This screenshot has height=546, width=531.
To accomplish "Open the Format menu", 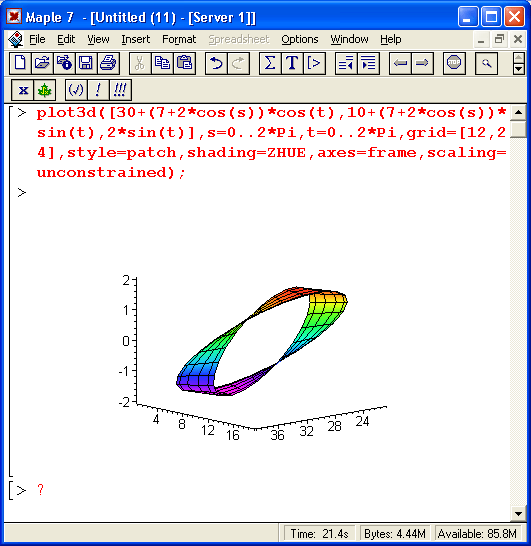I will (179, 39).
